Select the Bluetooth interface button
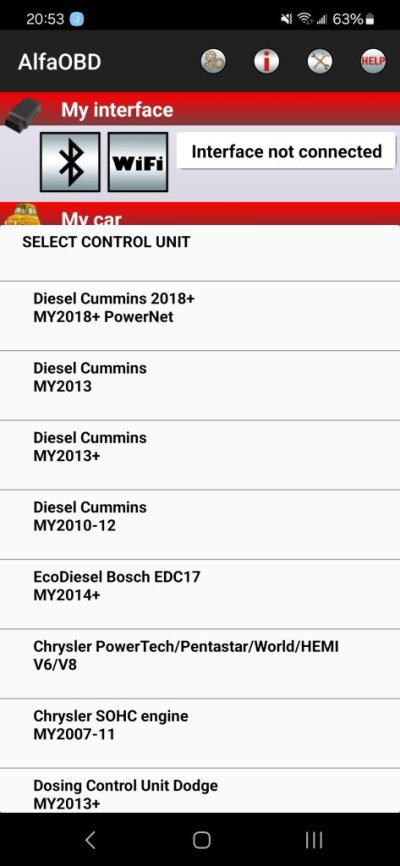This screenshot has height=866, width=400. (70, 162)
